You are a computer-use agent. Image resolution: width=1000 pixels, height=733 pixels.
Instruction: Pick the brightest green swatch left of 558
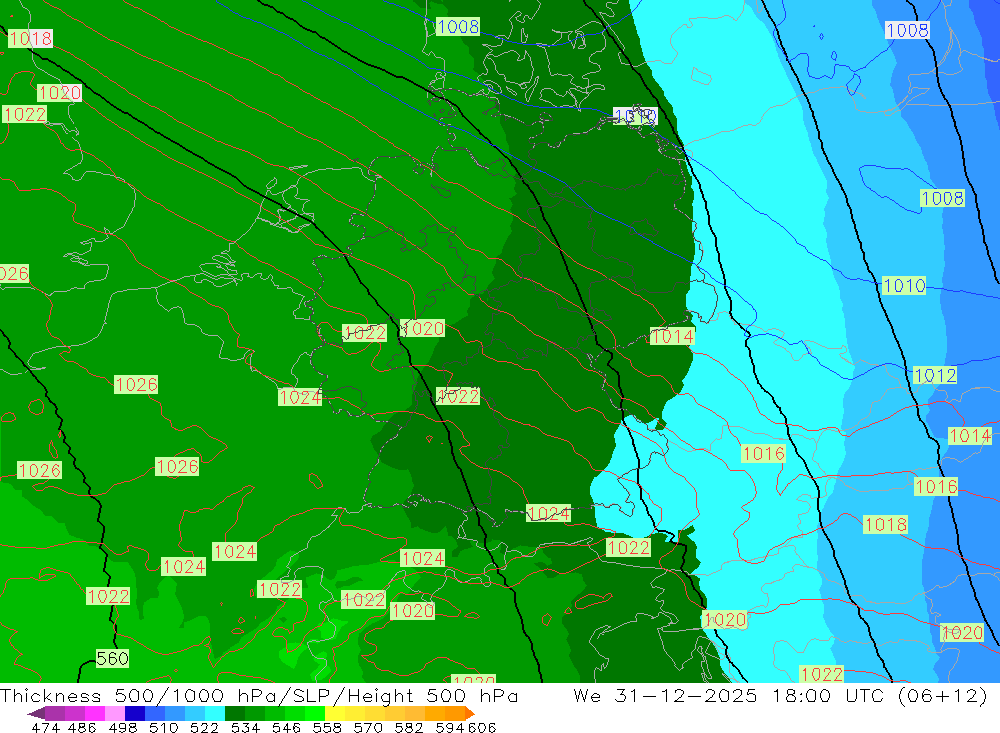coord(315,713)
